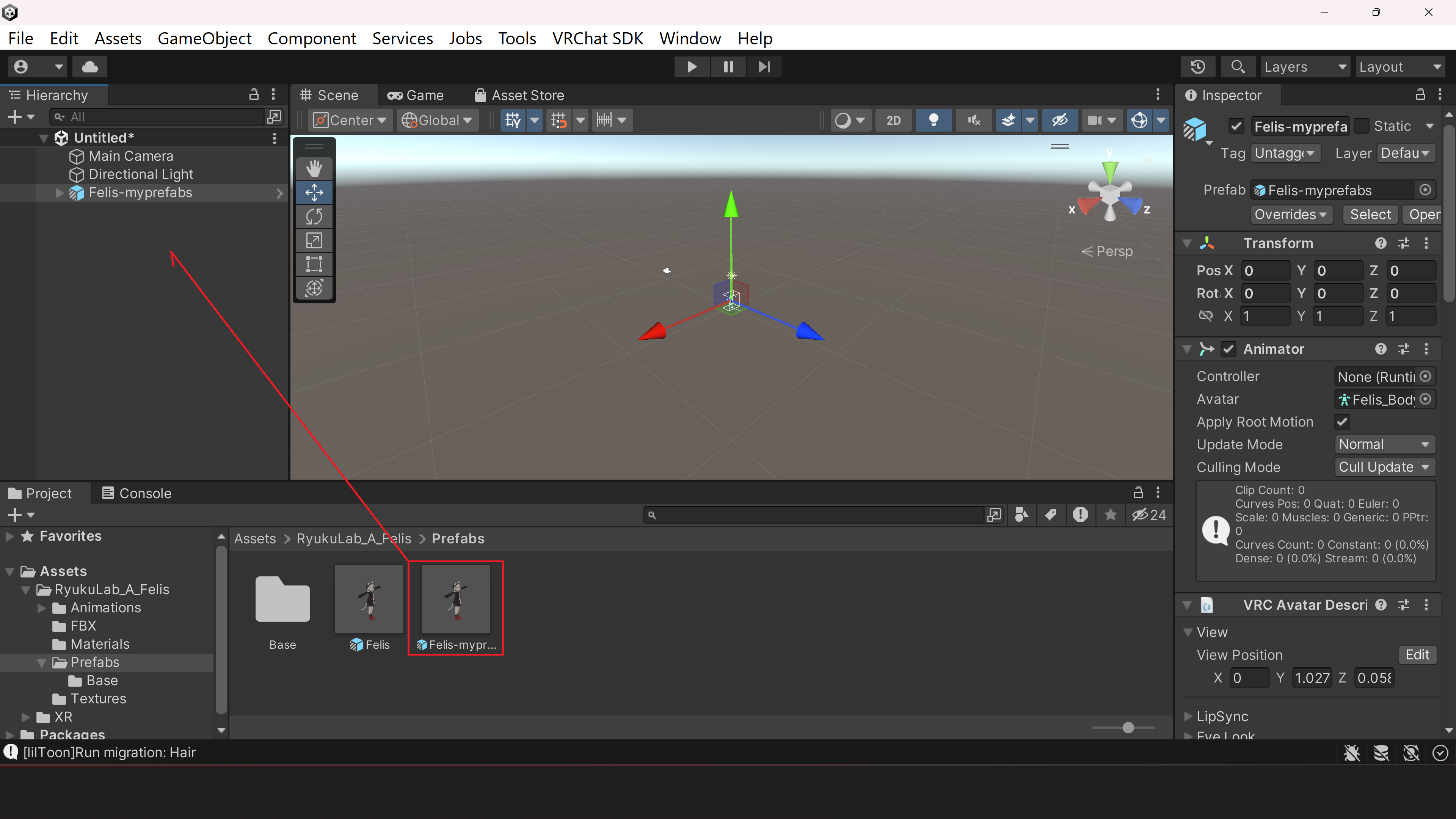Select the Felis prefab thumbnail
This screenshot has width=1456, height=819.
pyautogui.click(x=370, y=599)
